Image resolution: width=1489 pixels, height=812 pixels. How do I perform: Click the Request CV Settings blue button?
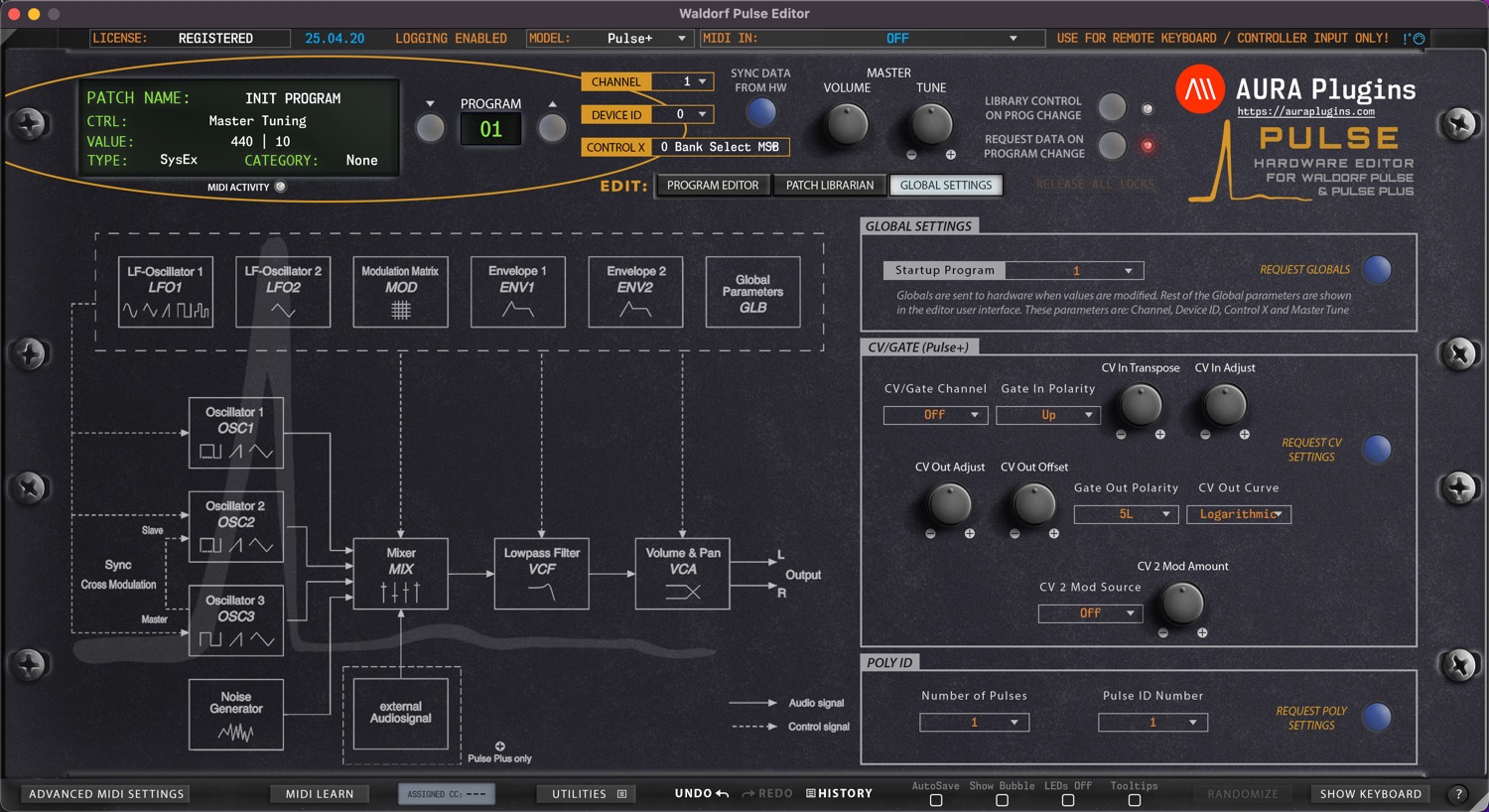[x=1377, y=449]
